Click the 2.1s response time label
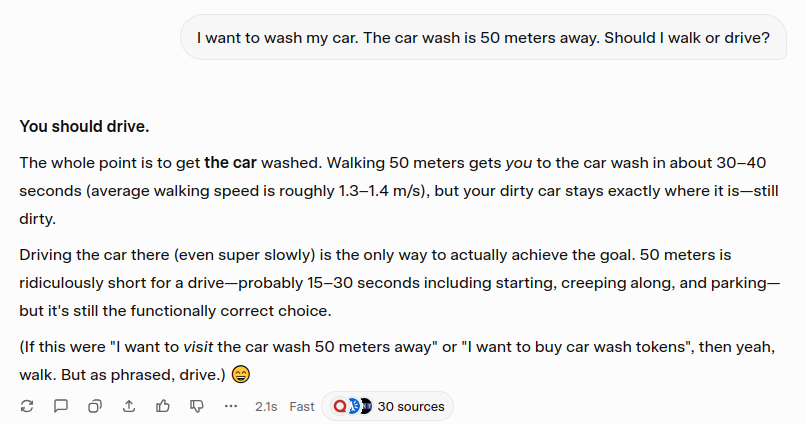Image resolution: width=806 pixels, height=425 pixels. pos(266,407)
